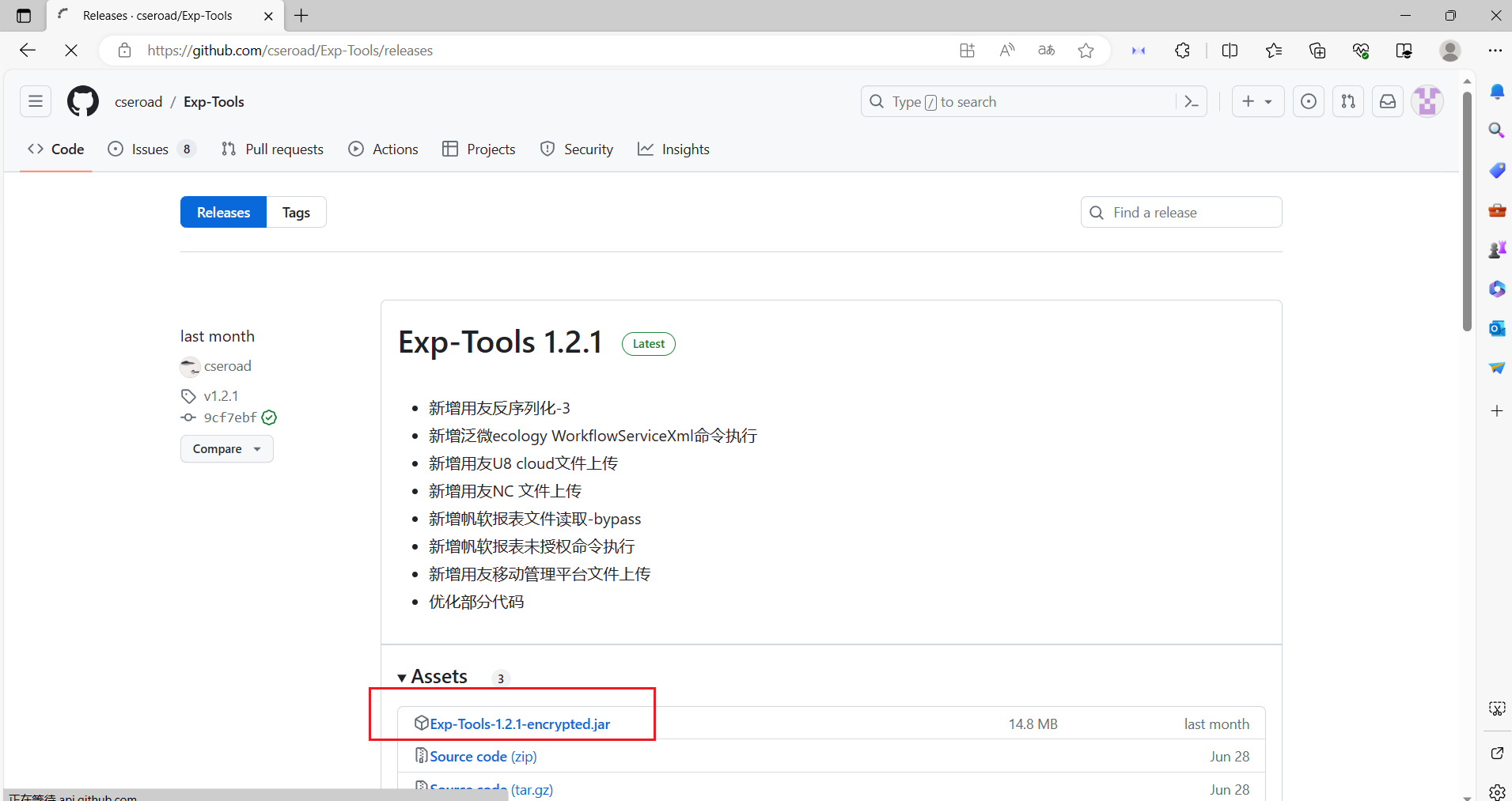
Task: Open browser essentials icon
Action: [1361, 51]
